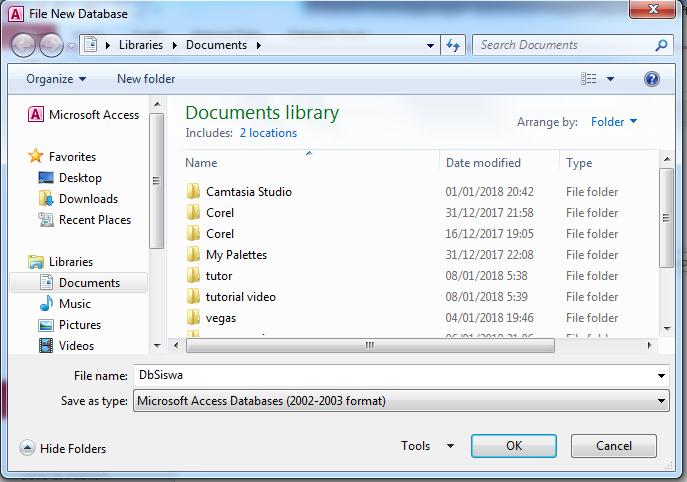Open the view options dropdown arrow
This screenshot has height=482, width=687.
coord(610,79)
